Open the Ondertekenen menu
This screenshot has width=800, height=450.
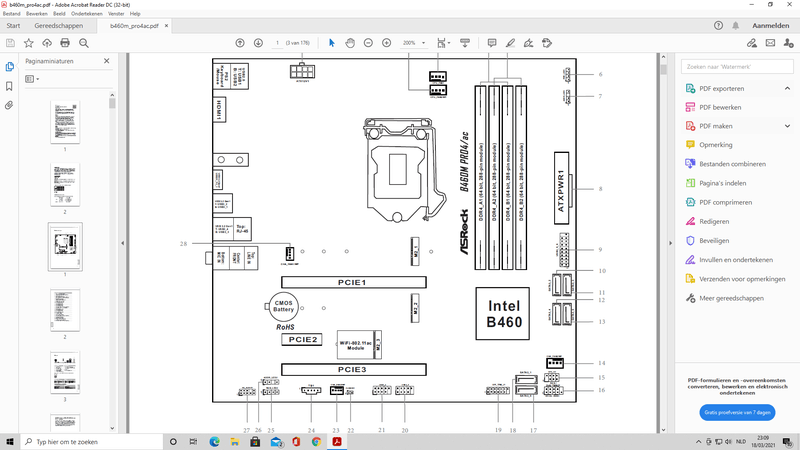tap(87, 14)
